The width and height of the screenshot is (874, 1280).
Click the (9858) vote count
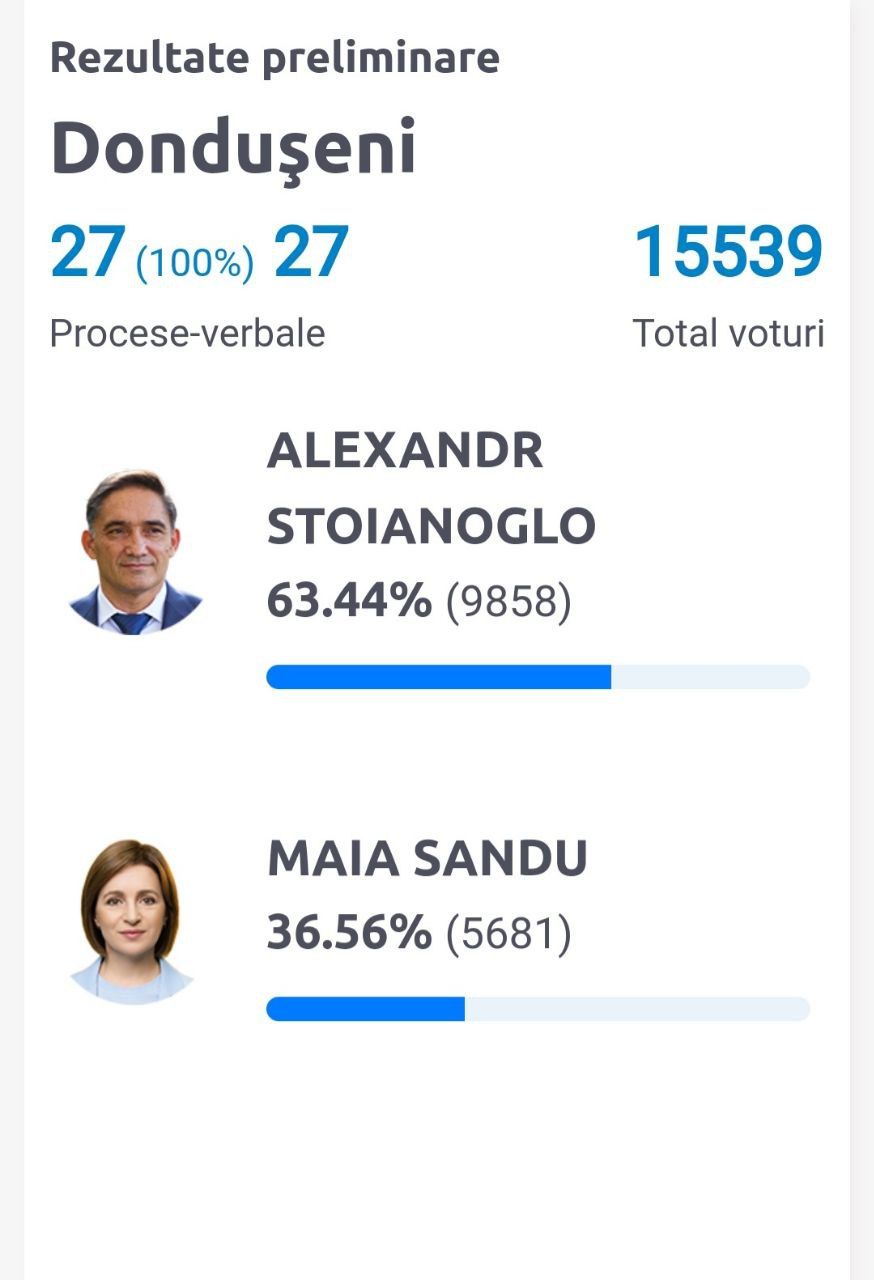[509, 603]
